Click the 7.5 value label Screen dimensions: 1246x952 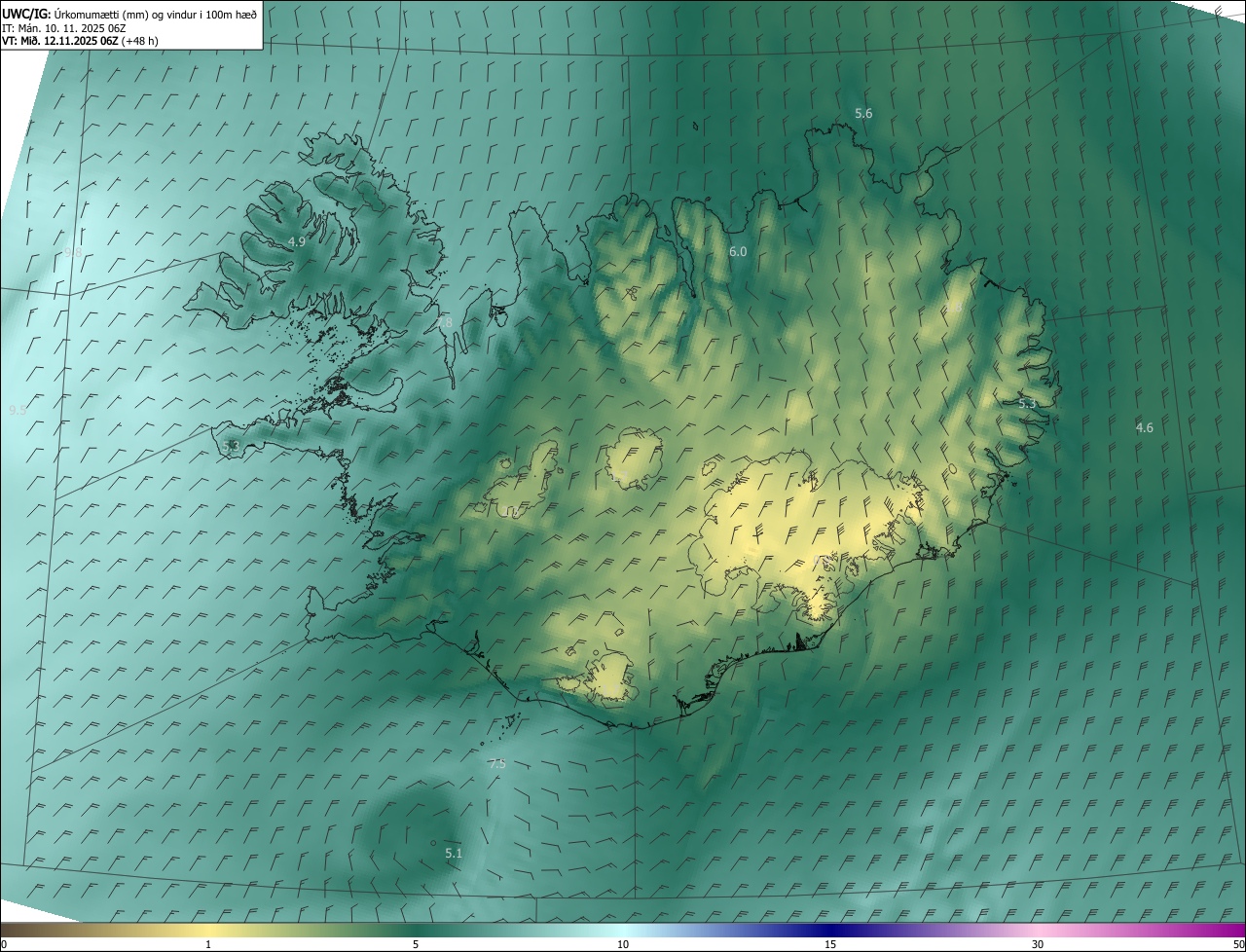point(496,764)
